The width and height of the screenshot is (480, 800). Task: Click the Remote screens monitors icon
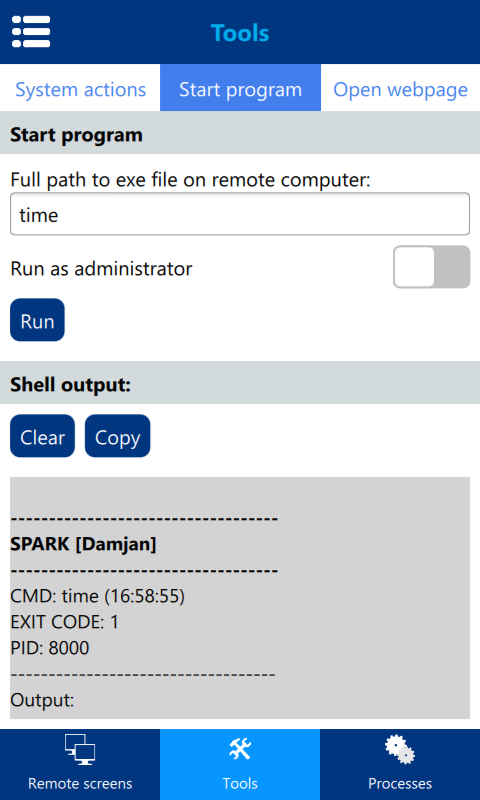(80, 749)
